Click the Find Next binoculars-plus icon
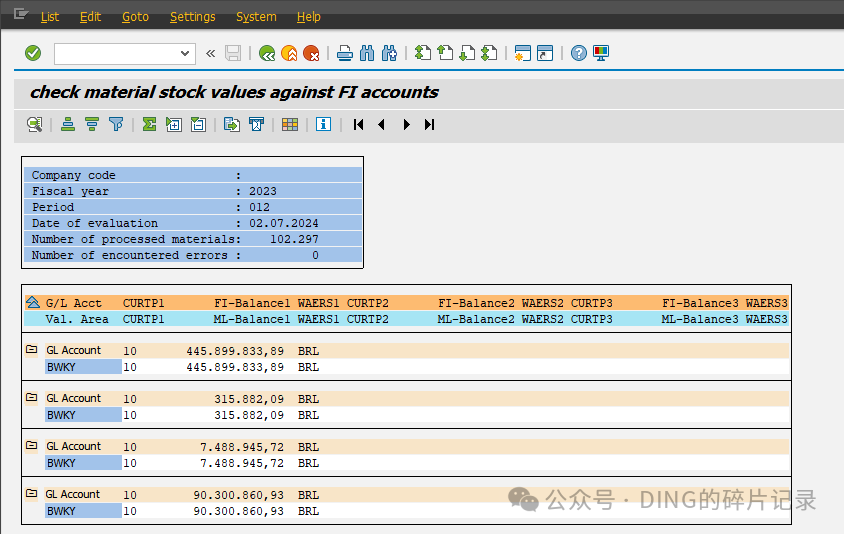This screenshot has height=534, width=844. (x=389, y=53)
